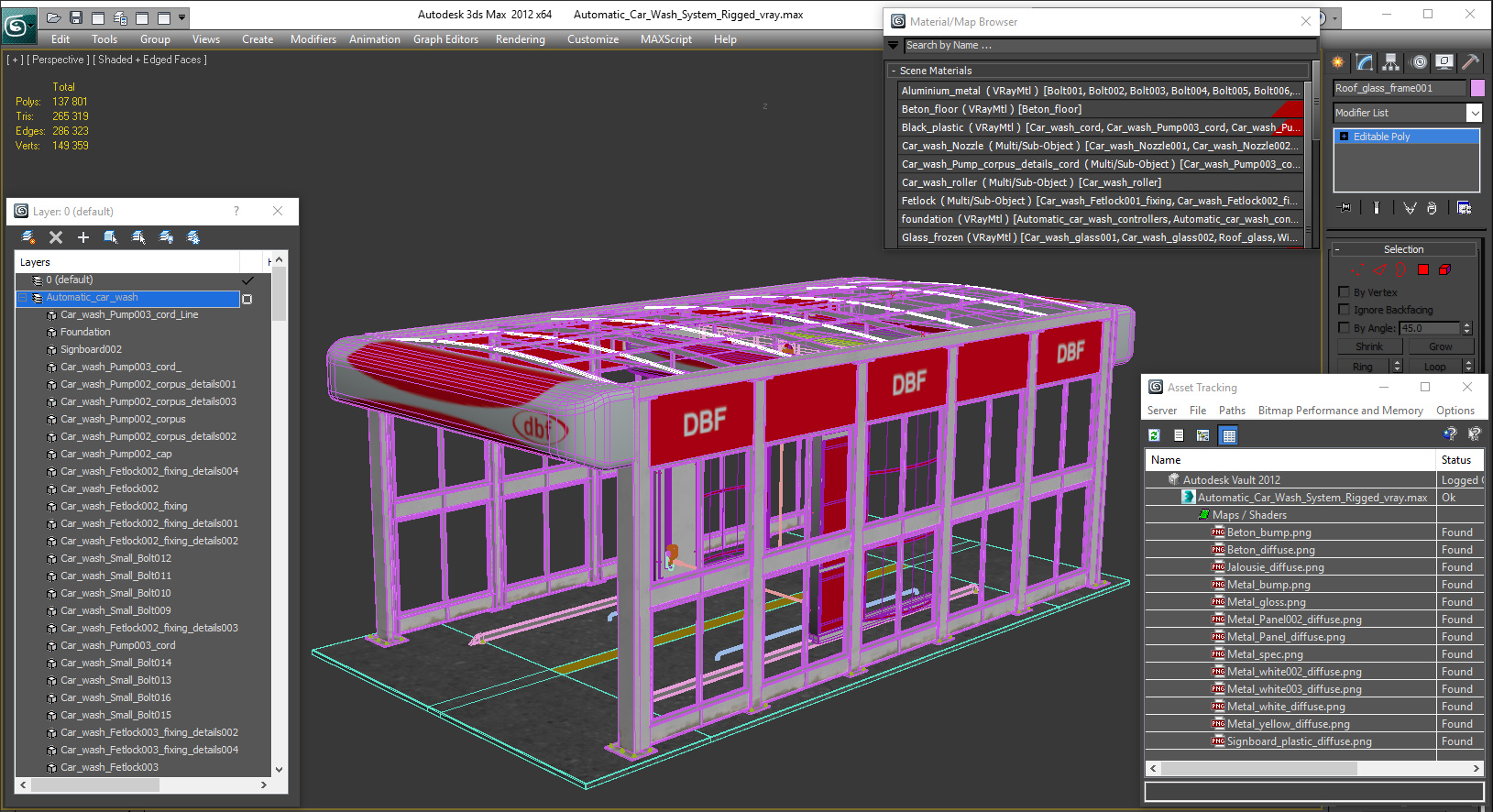Open the Hierarchy command panel tab

tap(1391, 62)
